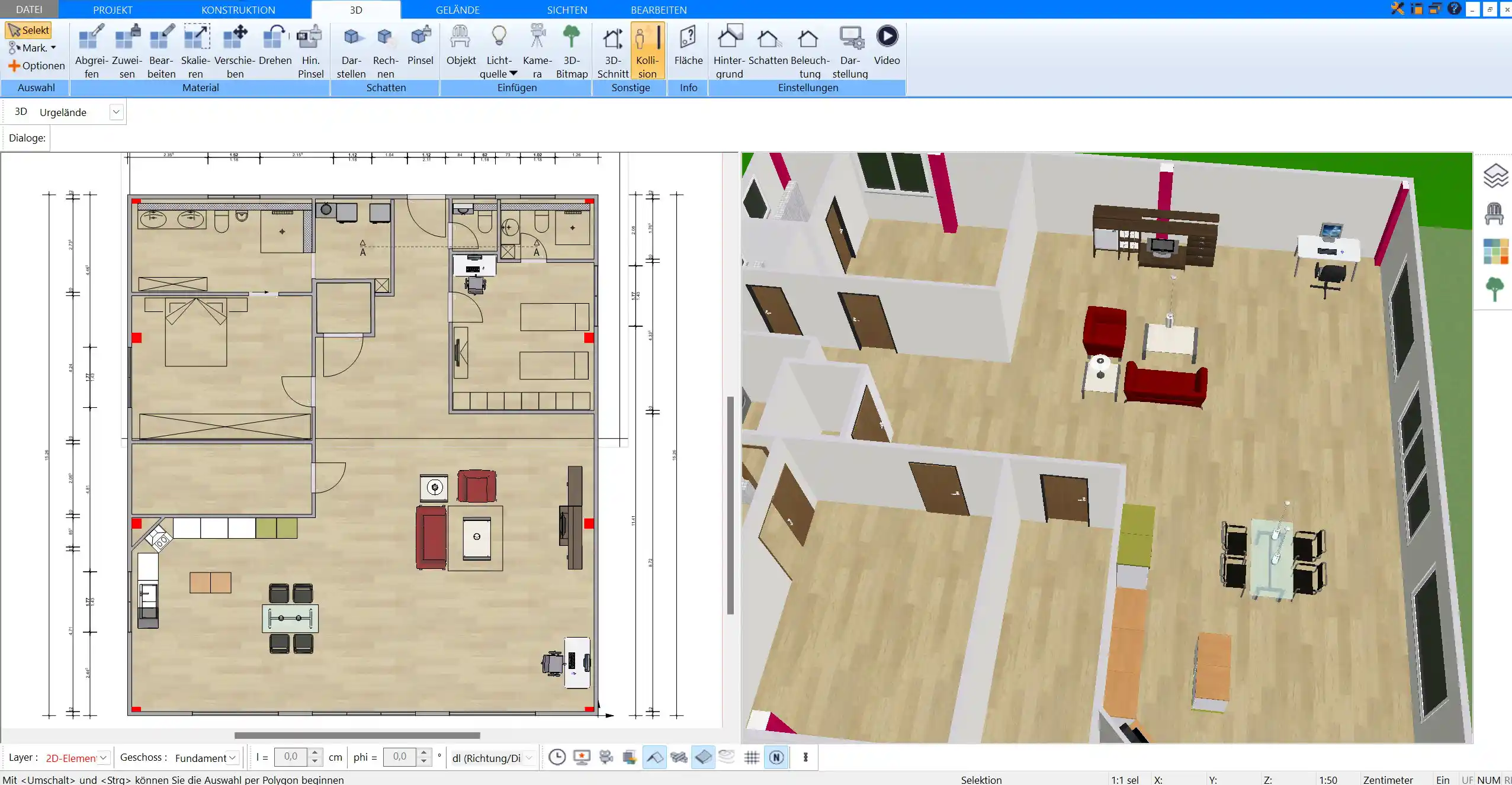Open the 3D tab in the toolbar
1512x785 pixels.
click(x=356, y=10)
